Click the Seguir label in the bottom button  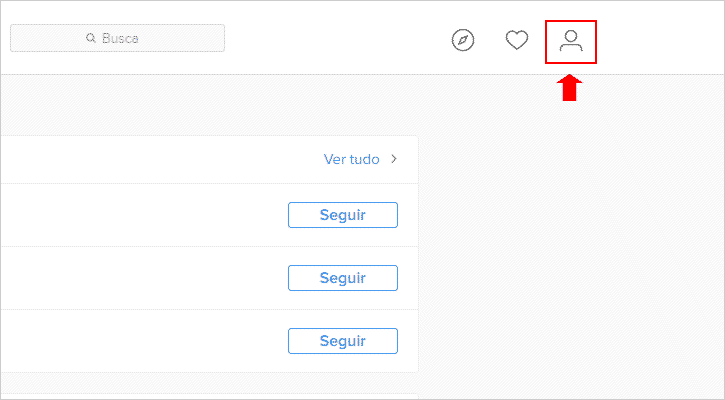tap(343, 341)
